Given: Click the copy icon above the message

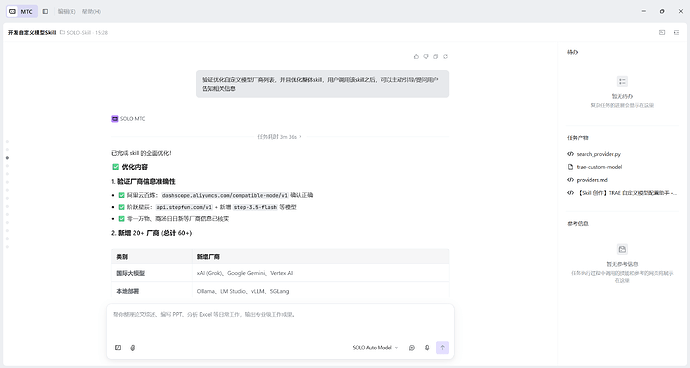Looking at the screenshot, I should coord(436,56).
